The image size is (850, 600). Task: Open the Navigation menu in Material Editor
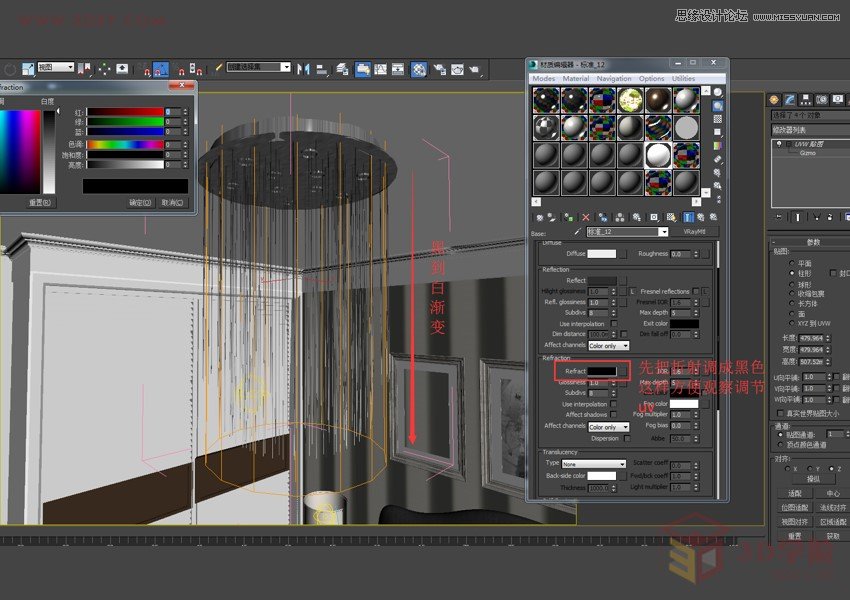click(614, 79)
